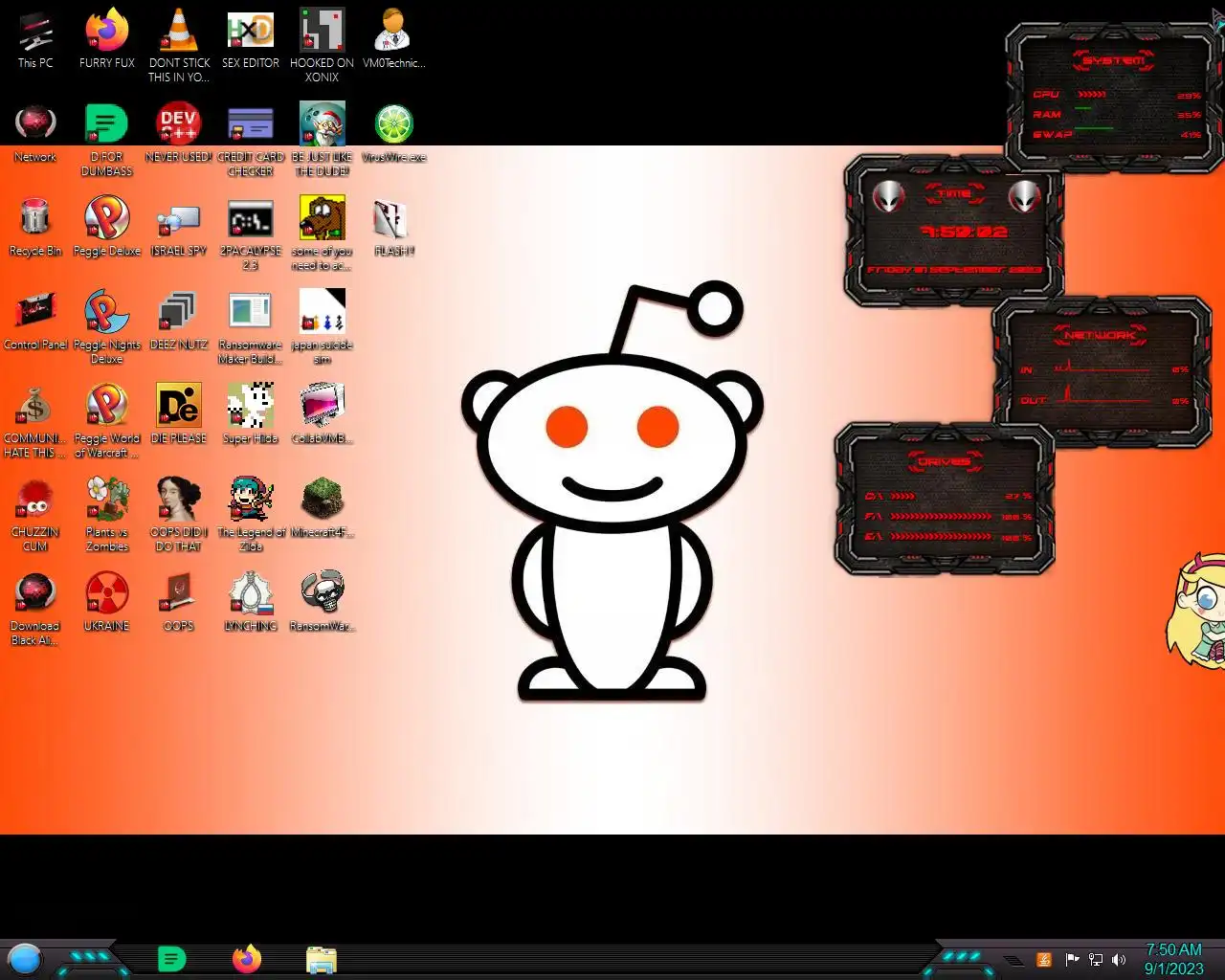The image size is (1225, 980).
Task: Launch Peggle Nights Deluxe
Action: coord(107,327)
